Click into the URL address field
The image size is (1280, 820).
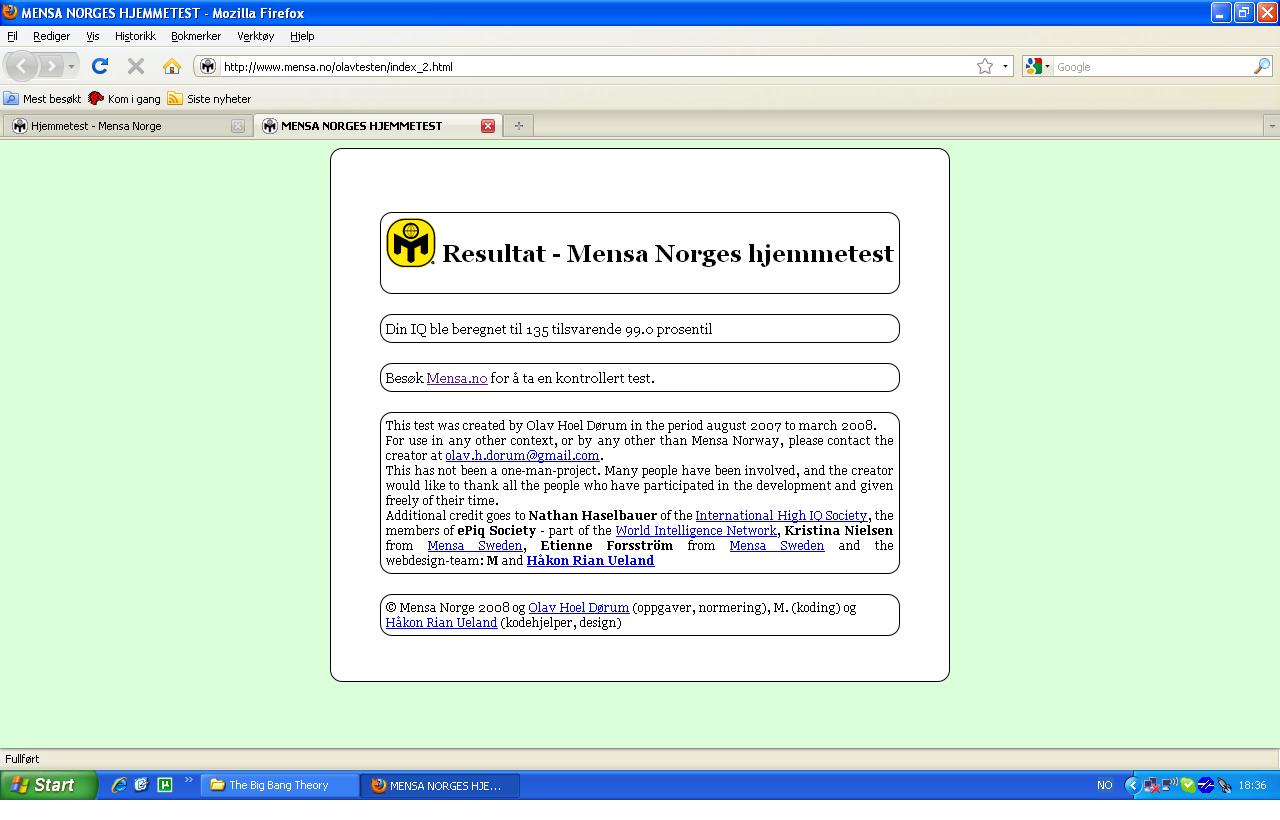click(x=595, y=66)
